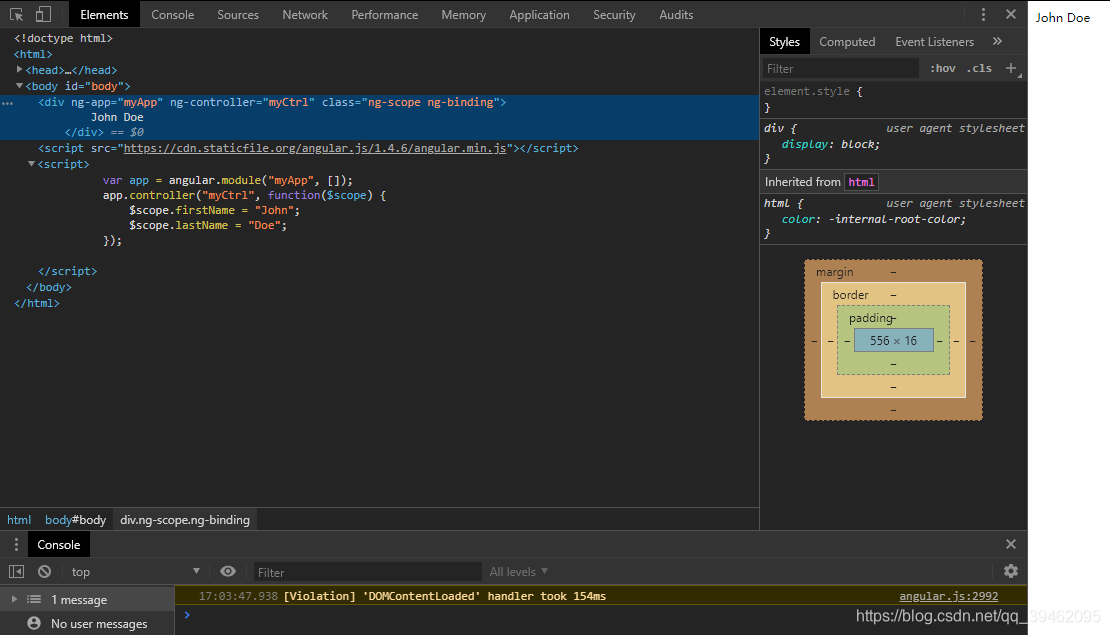Toggle the device toolbar icon
Image resolution: width=1110 pixels, height=635 pixels.
click(x=43, y=14)
